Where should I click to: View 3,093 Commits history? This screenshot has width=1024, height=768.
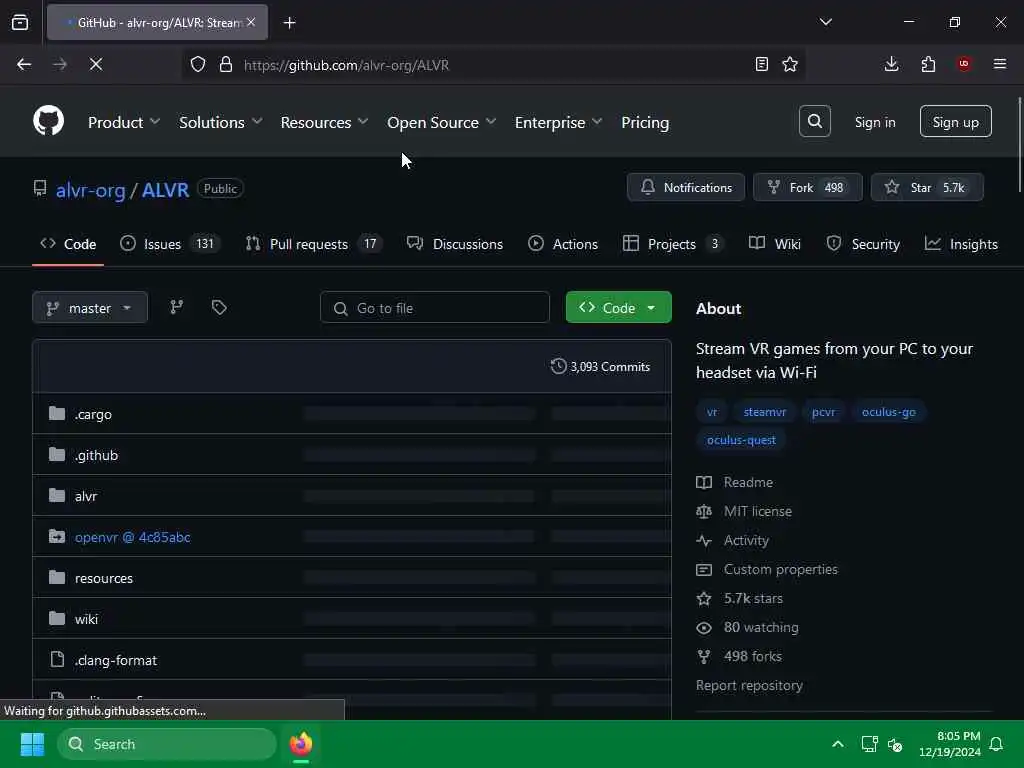601,366
